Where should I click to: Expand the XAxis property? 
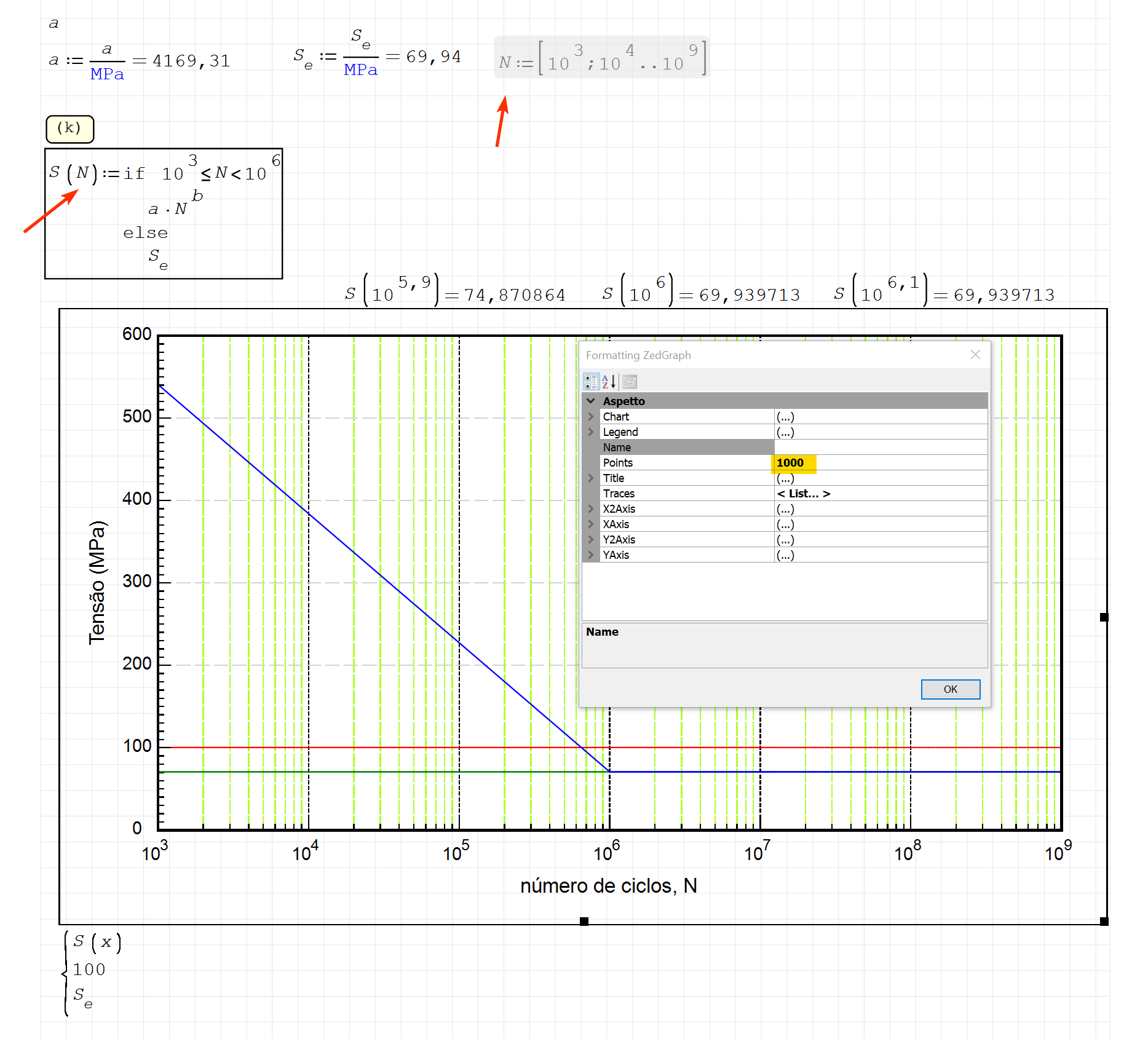(x=591, y=524)
